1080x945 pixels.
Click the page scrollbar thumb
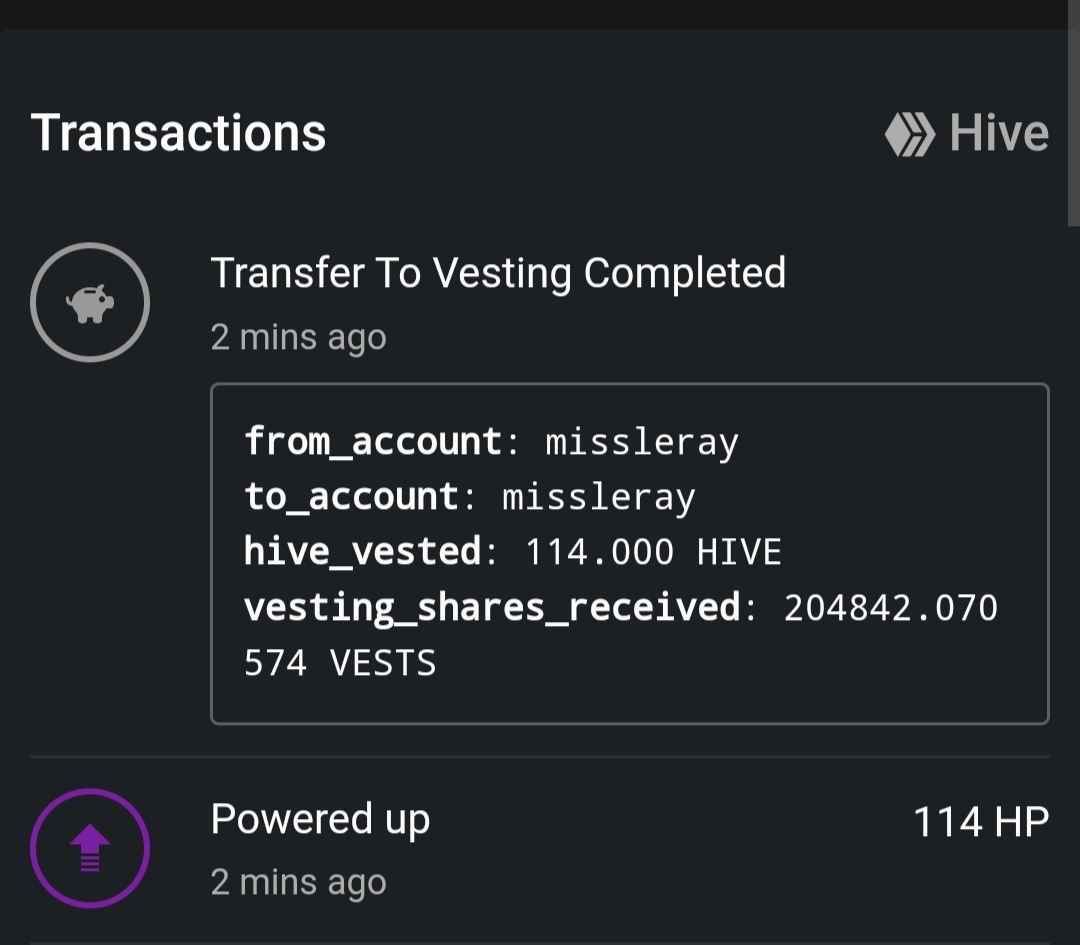[x=1073, y=114]
